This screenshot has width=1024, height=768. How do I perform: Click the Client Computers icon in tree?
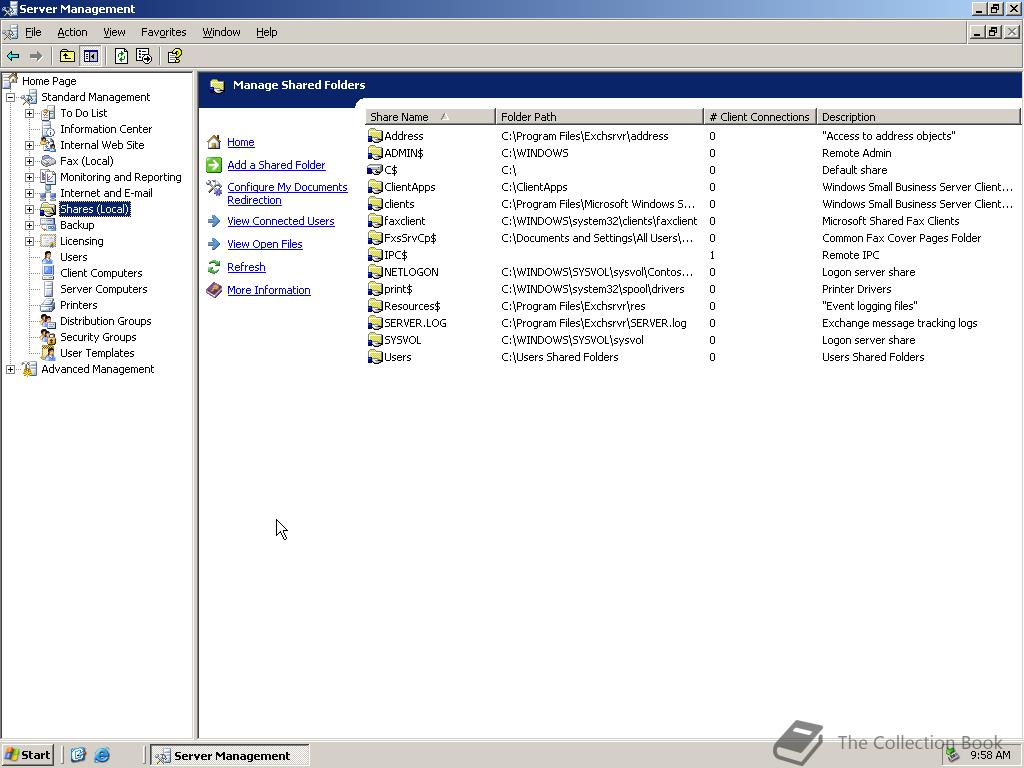[48, 273]
